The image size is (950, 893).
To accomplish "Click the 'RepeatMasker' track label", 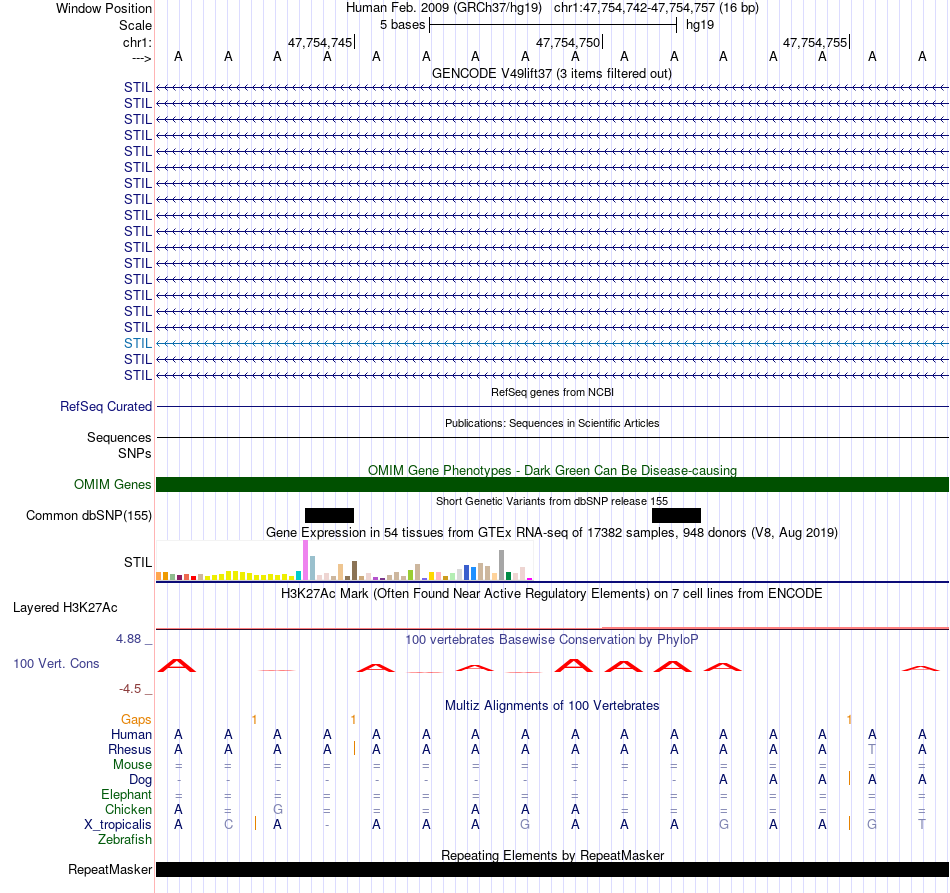I will [x=110, y=869].
